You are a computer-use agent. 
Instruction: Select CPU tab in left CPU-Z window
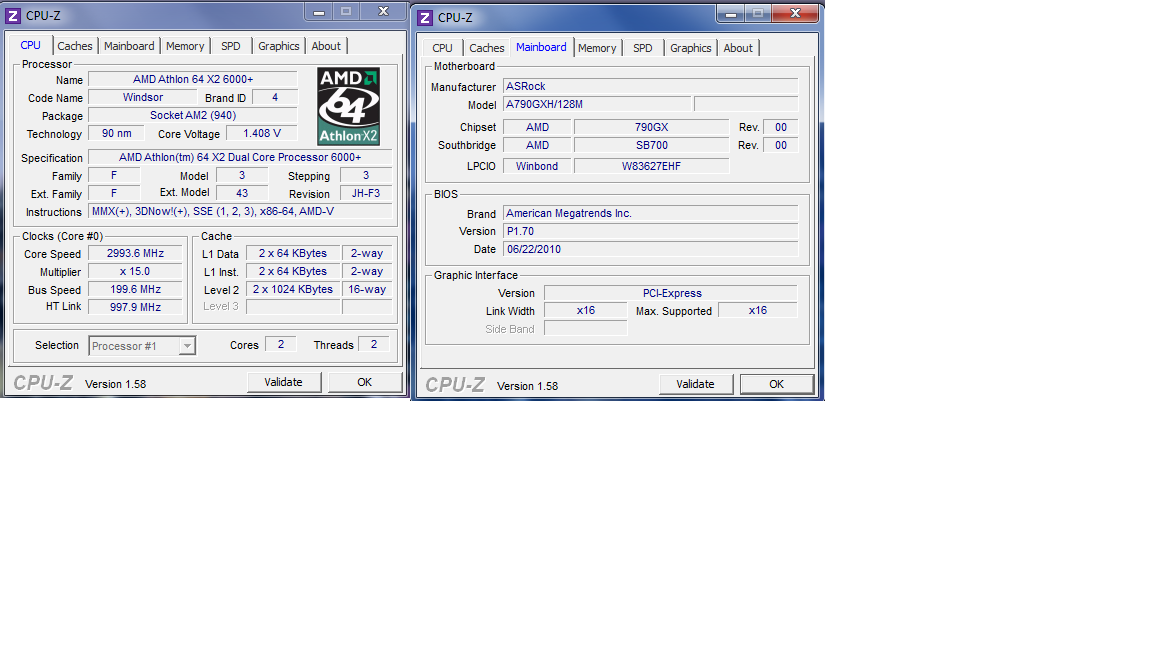(31, 45)
